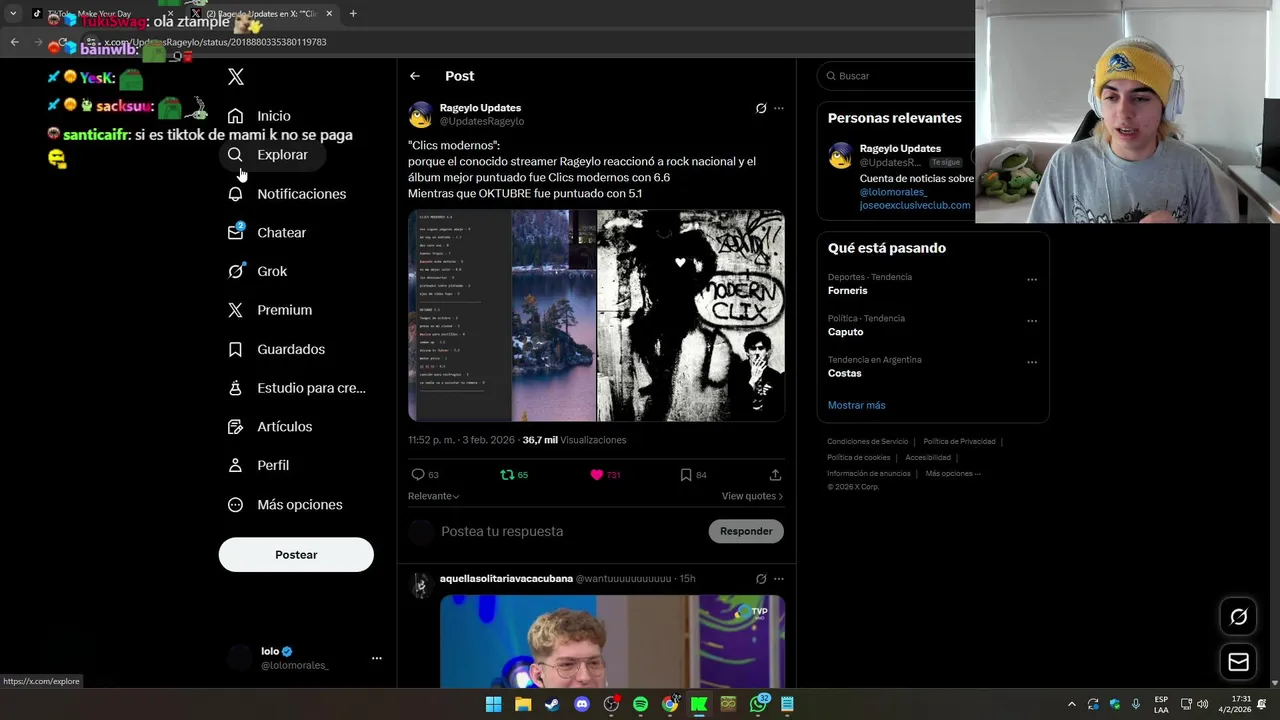Open Guardados bookmarks
Viewport: 1280px width, 720px height.
click(277, 349)
